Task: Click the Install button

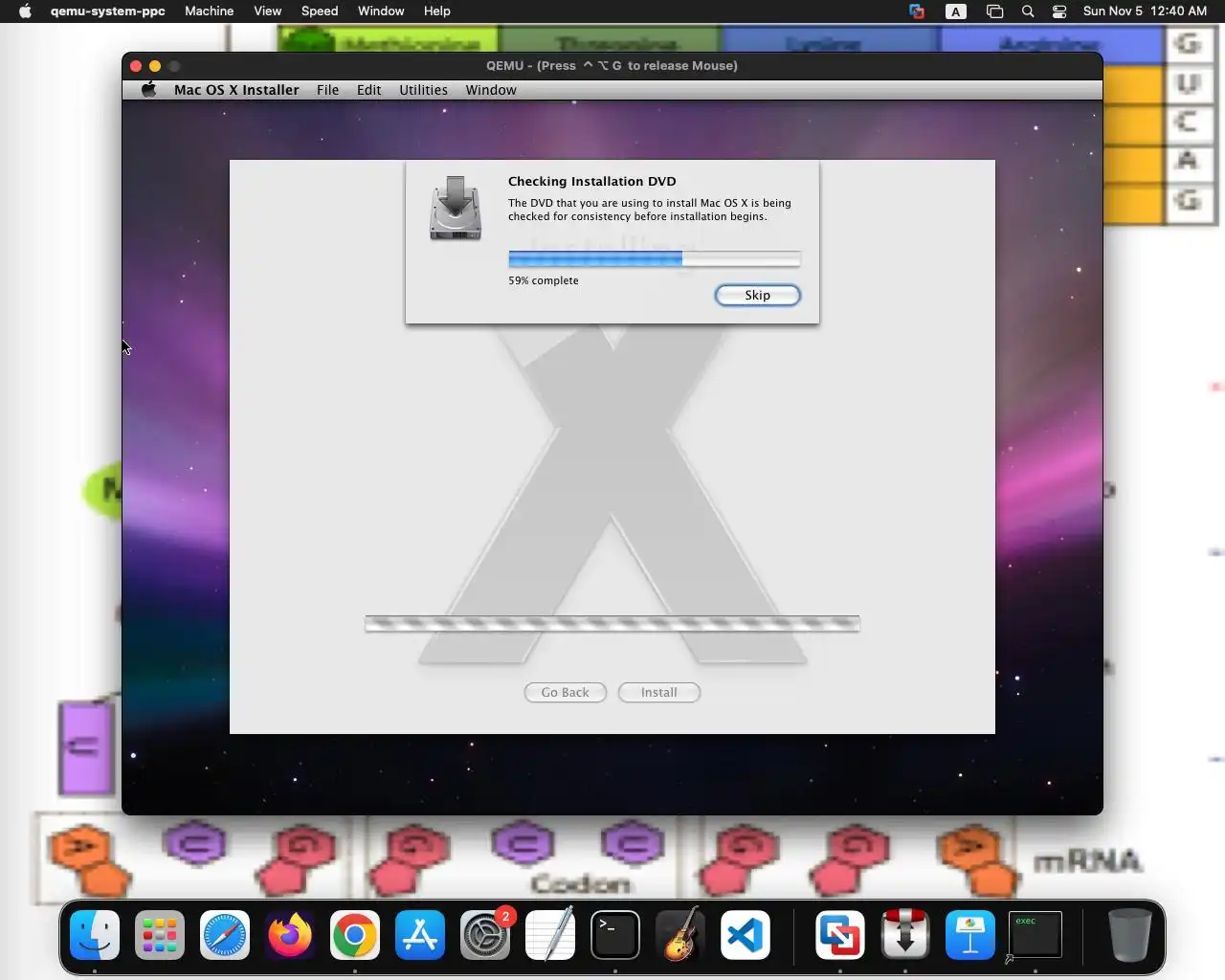Action: click(x=658, y=692)
